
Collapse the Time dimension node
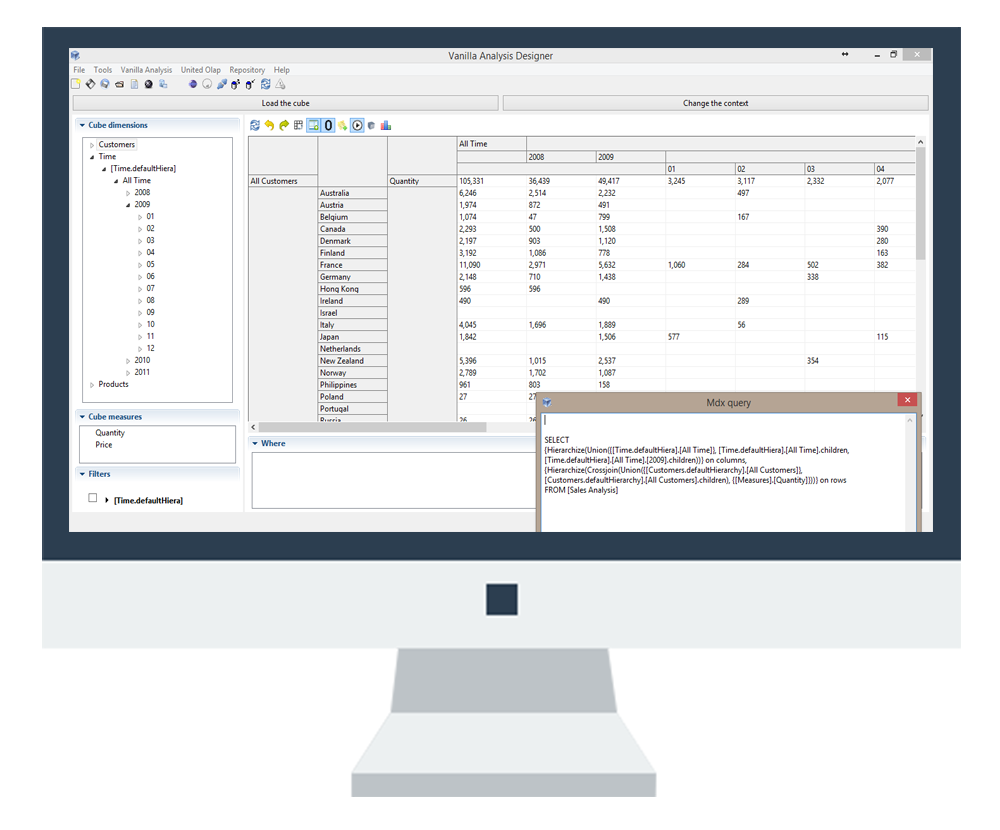click(x=92, y=157)
